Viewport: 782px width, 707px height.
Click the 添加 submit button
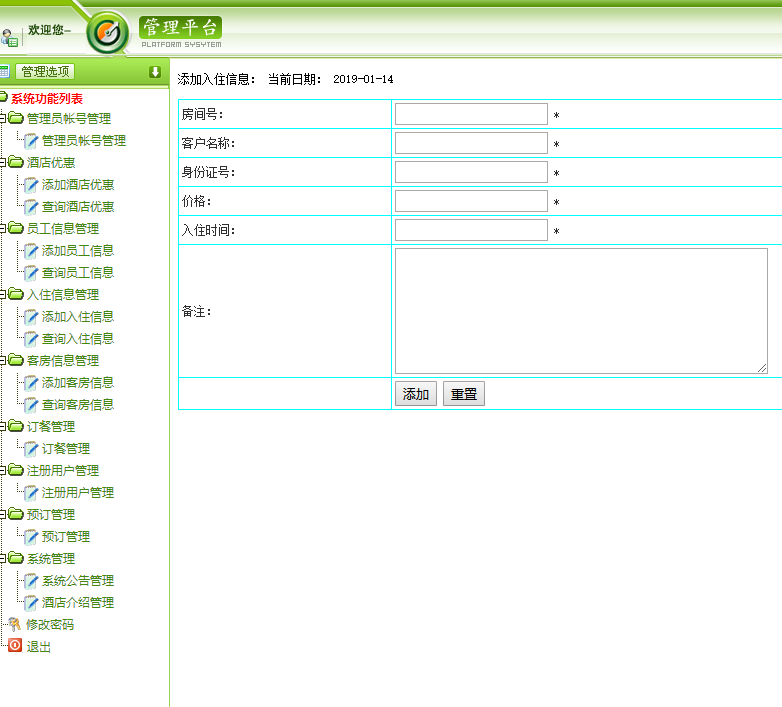(x=416, y=394)
